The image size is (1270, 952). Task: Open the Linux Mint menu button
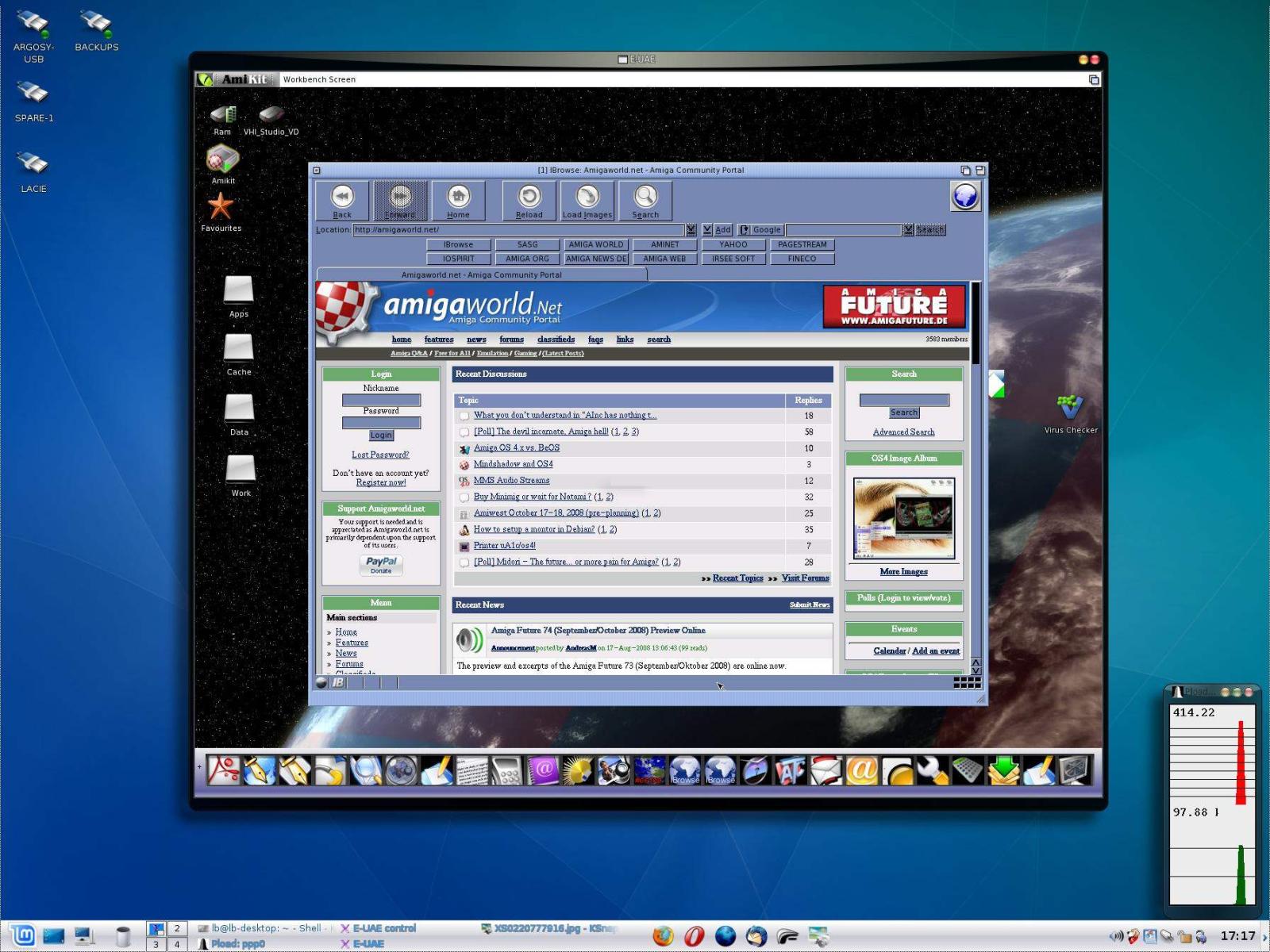coord(21,936)
